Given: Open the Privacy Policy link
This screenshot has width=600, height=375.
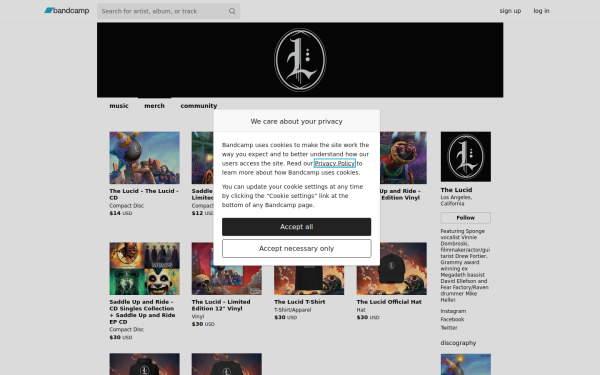Looking at the screenshot, I should pyautogui.click(x=334, y=163).
